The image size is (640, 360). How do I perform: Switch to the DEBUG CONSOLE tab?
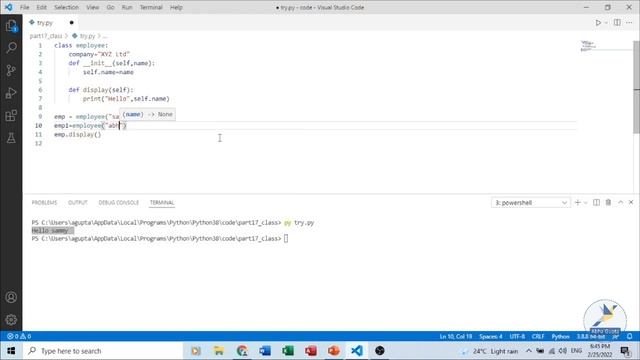pos(118,202)
